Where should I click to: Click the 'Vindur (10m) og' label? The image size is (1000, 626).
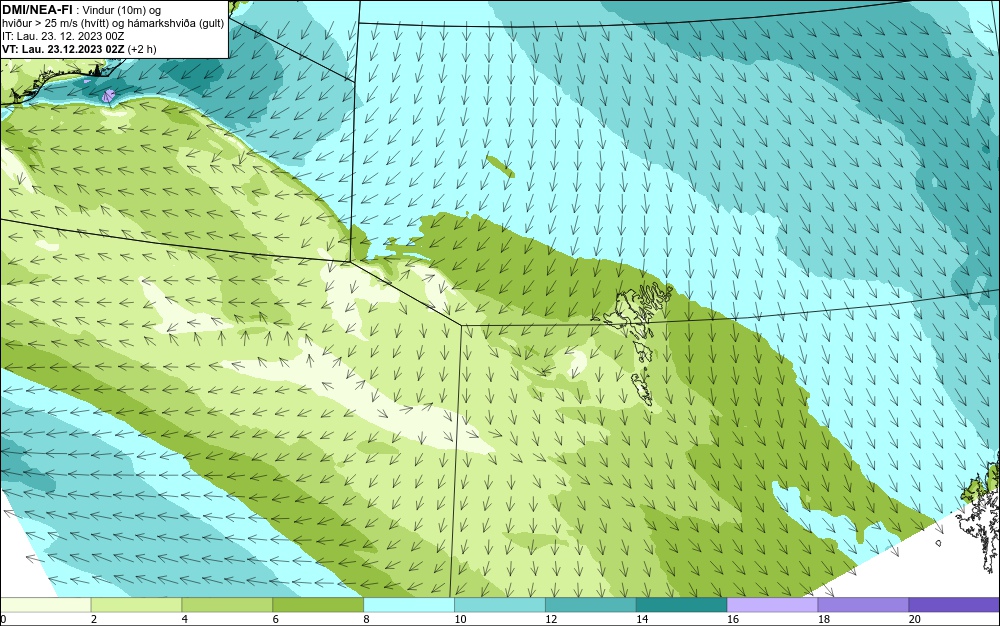[x=122, y=10]
